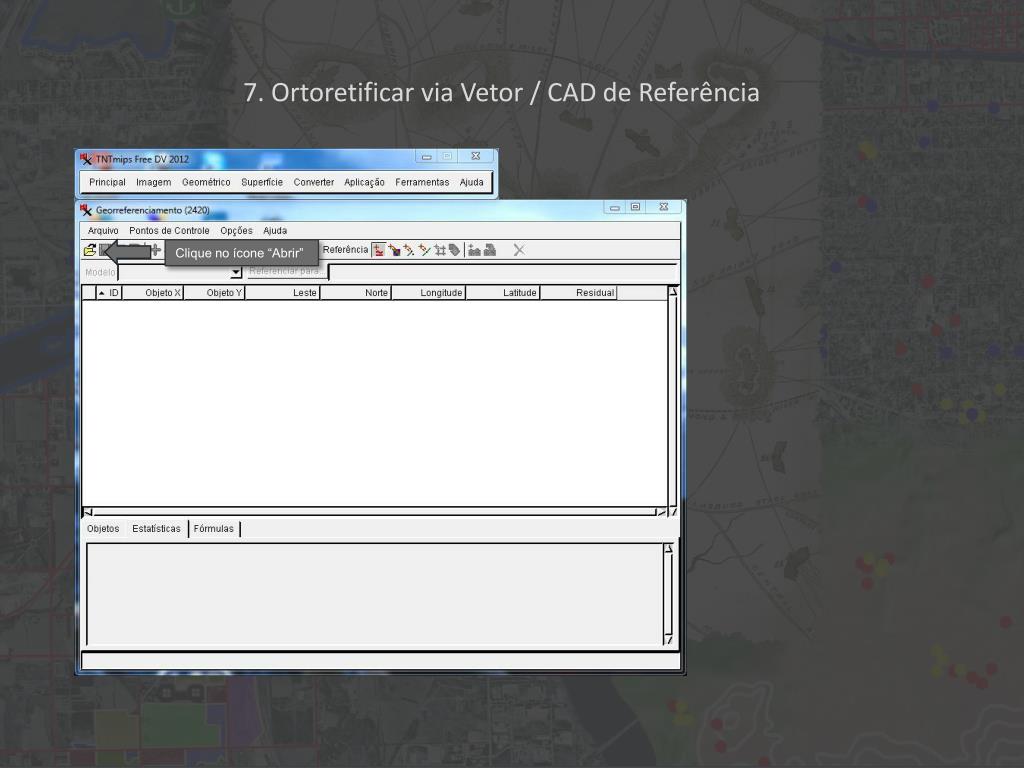
Task: Open the Aplicação menu in TNTmips
Action: (x=364, y=182)
